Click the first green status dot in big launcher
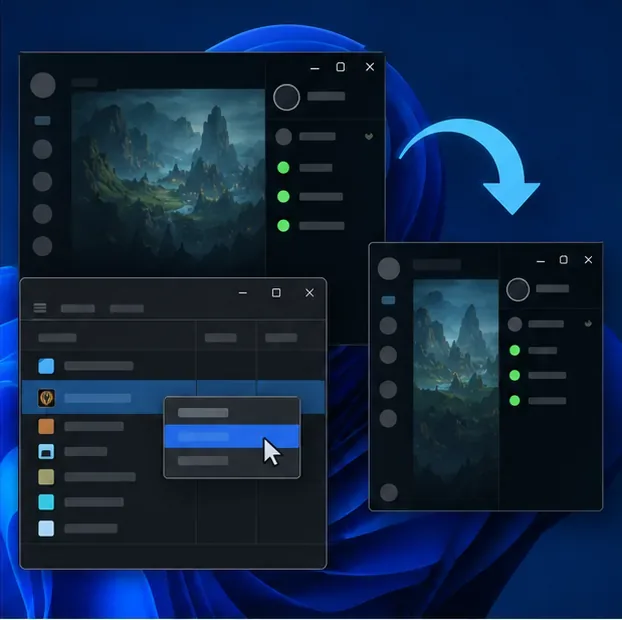Image resolution: width=622 pixels, height=620 pixels. 283,167
